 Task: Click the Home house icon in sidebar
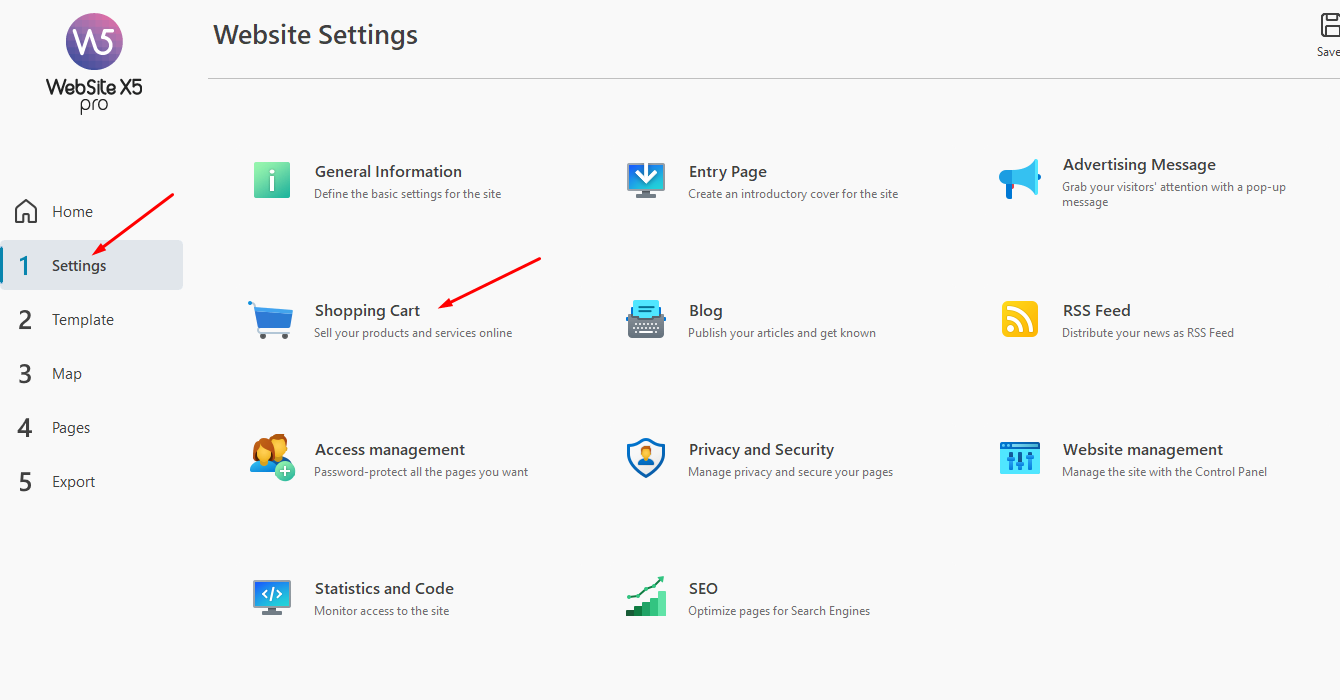click(26, 212)
